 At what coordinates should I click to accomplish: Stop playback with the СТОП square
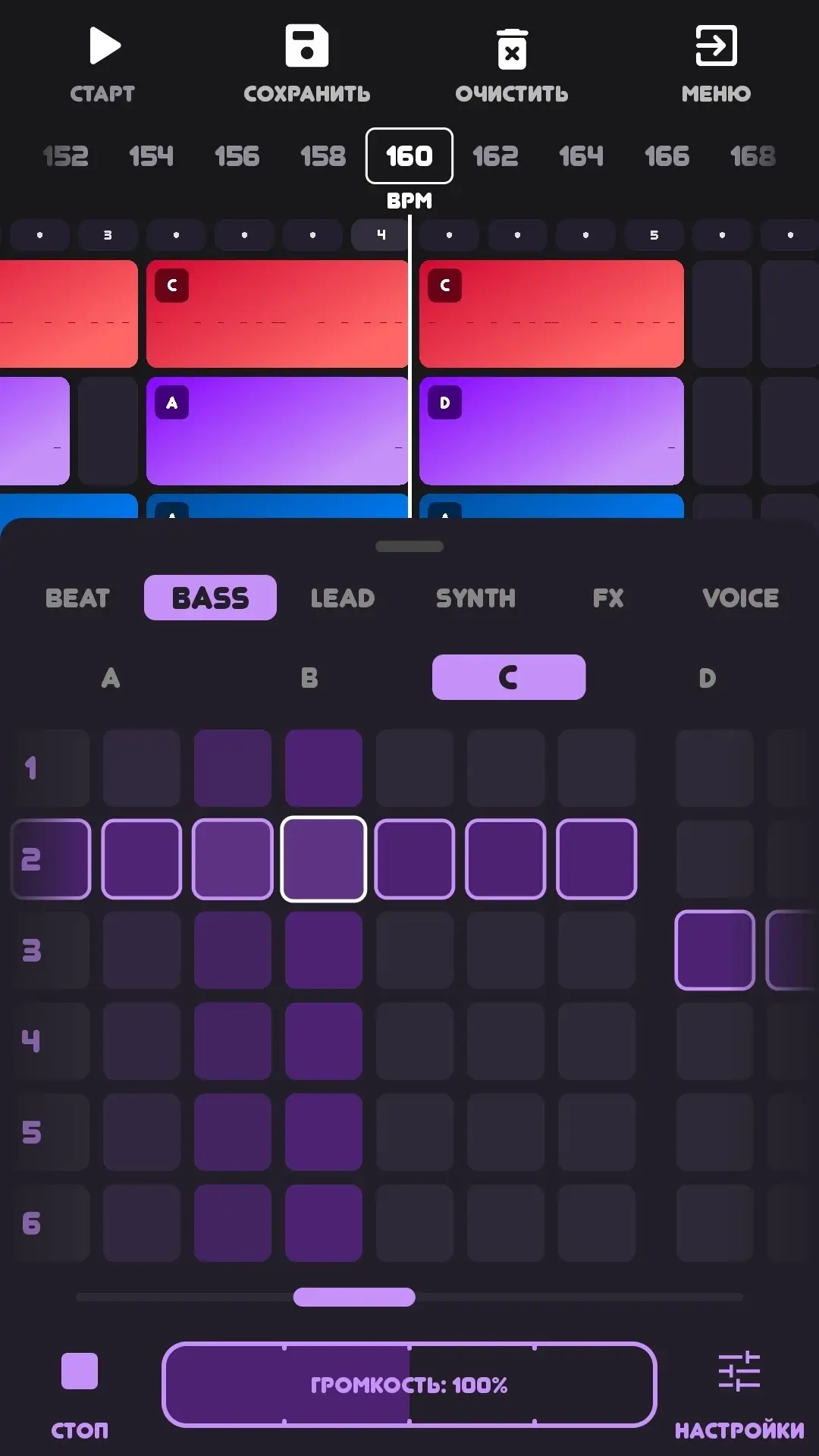tap(80, 1371)
